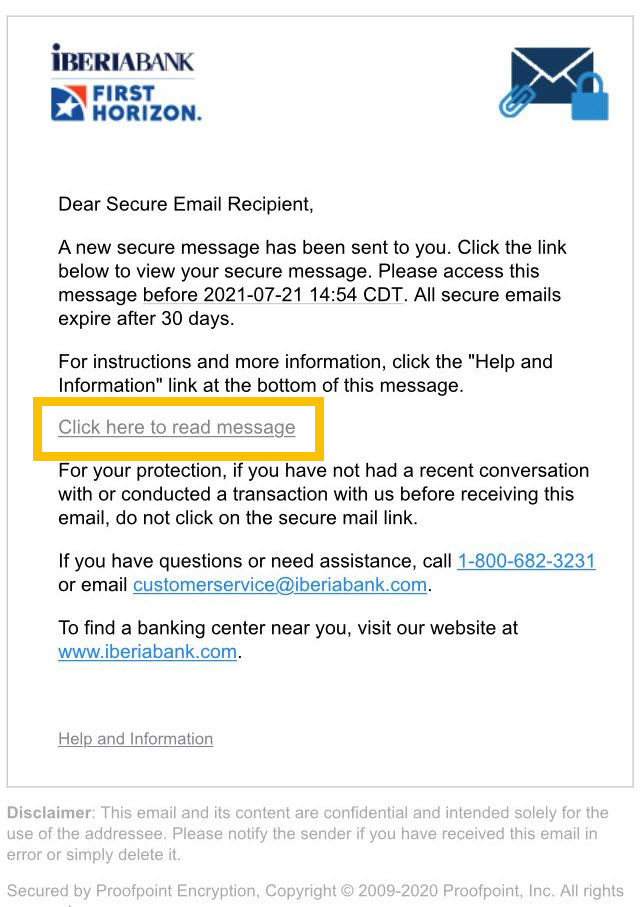The width and height of the screenshot is (640, 907).
Task: Click the dark blue envelope icon
Action: coord(550,76)
